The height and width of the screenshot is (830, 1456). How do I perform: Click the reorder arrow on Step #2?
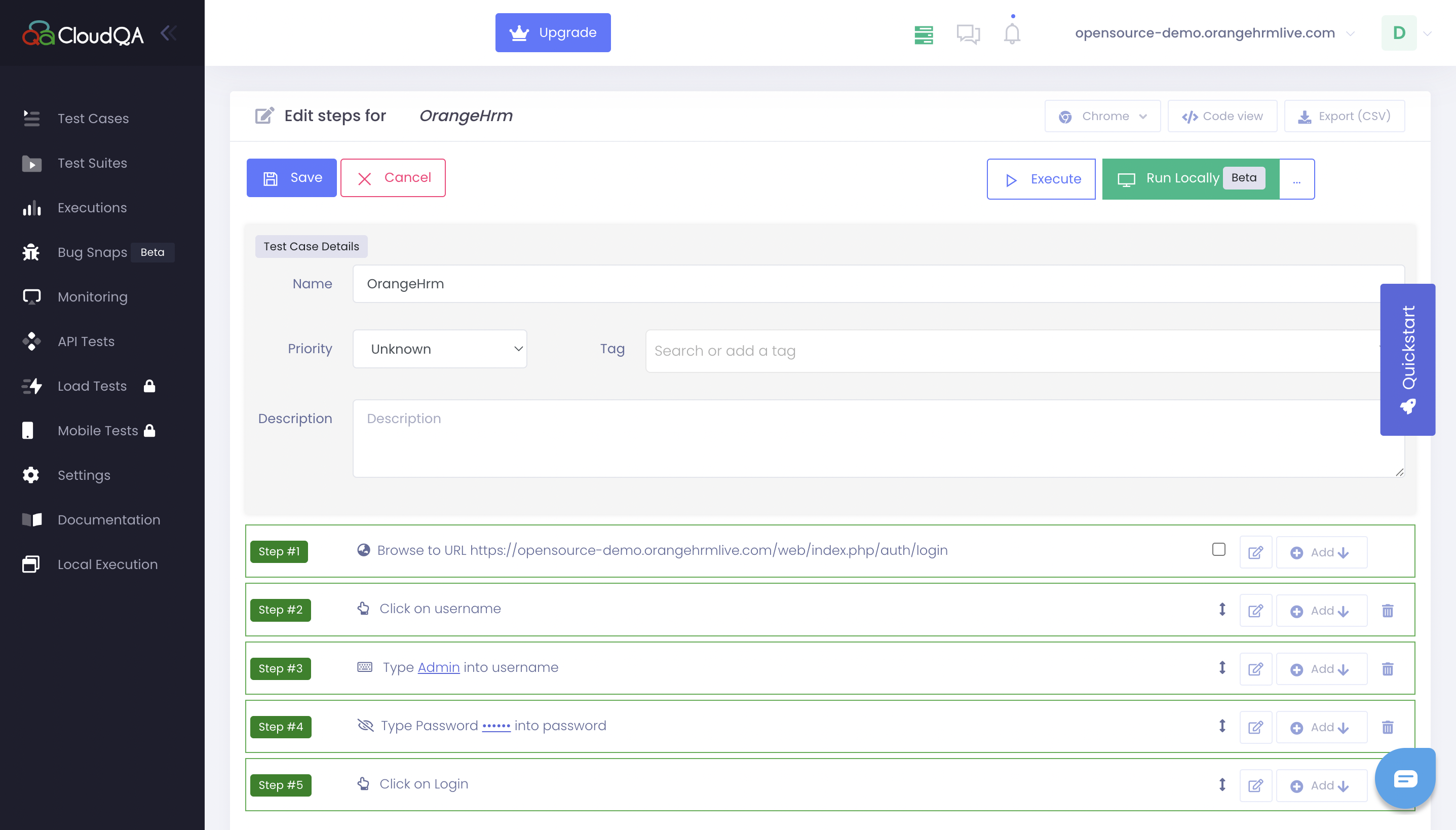[x=1222, y=610]
